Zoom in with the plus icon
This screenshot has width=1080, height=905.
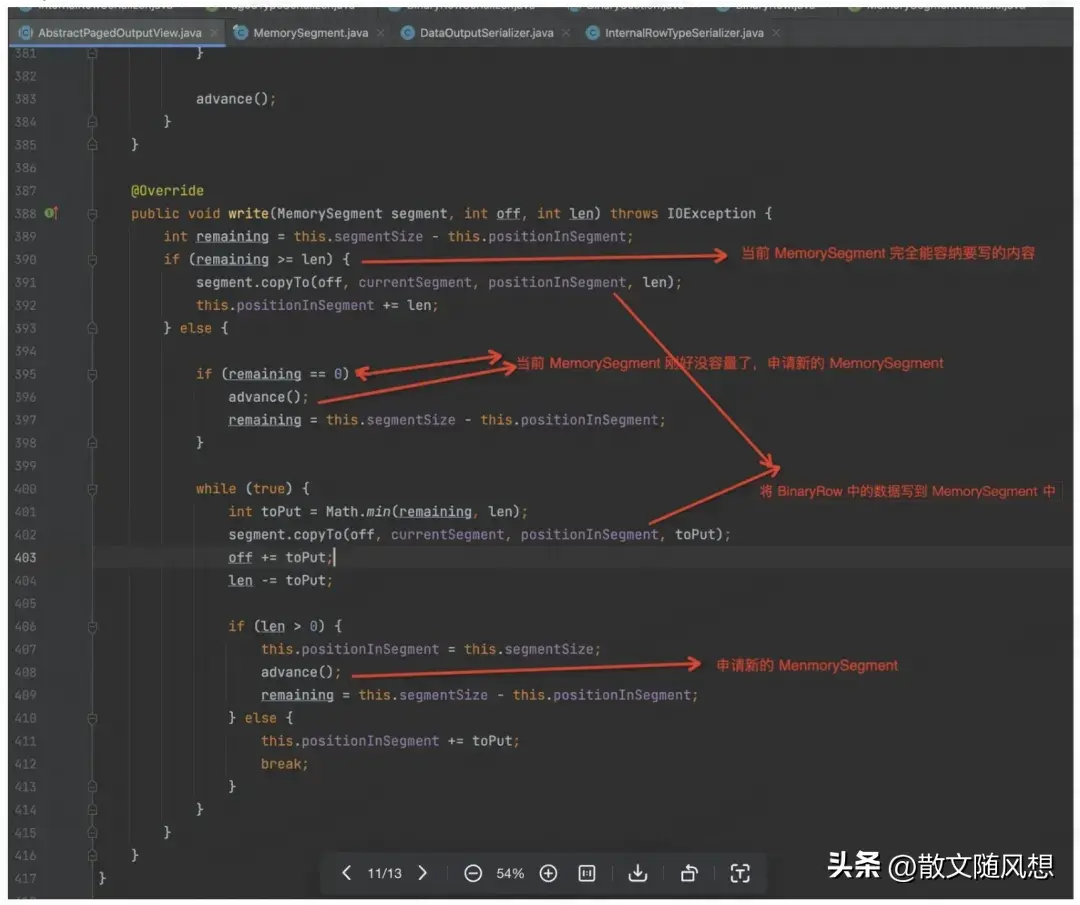pyautogui.click(x=548, y=873)
